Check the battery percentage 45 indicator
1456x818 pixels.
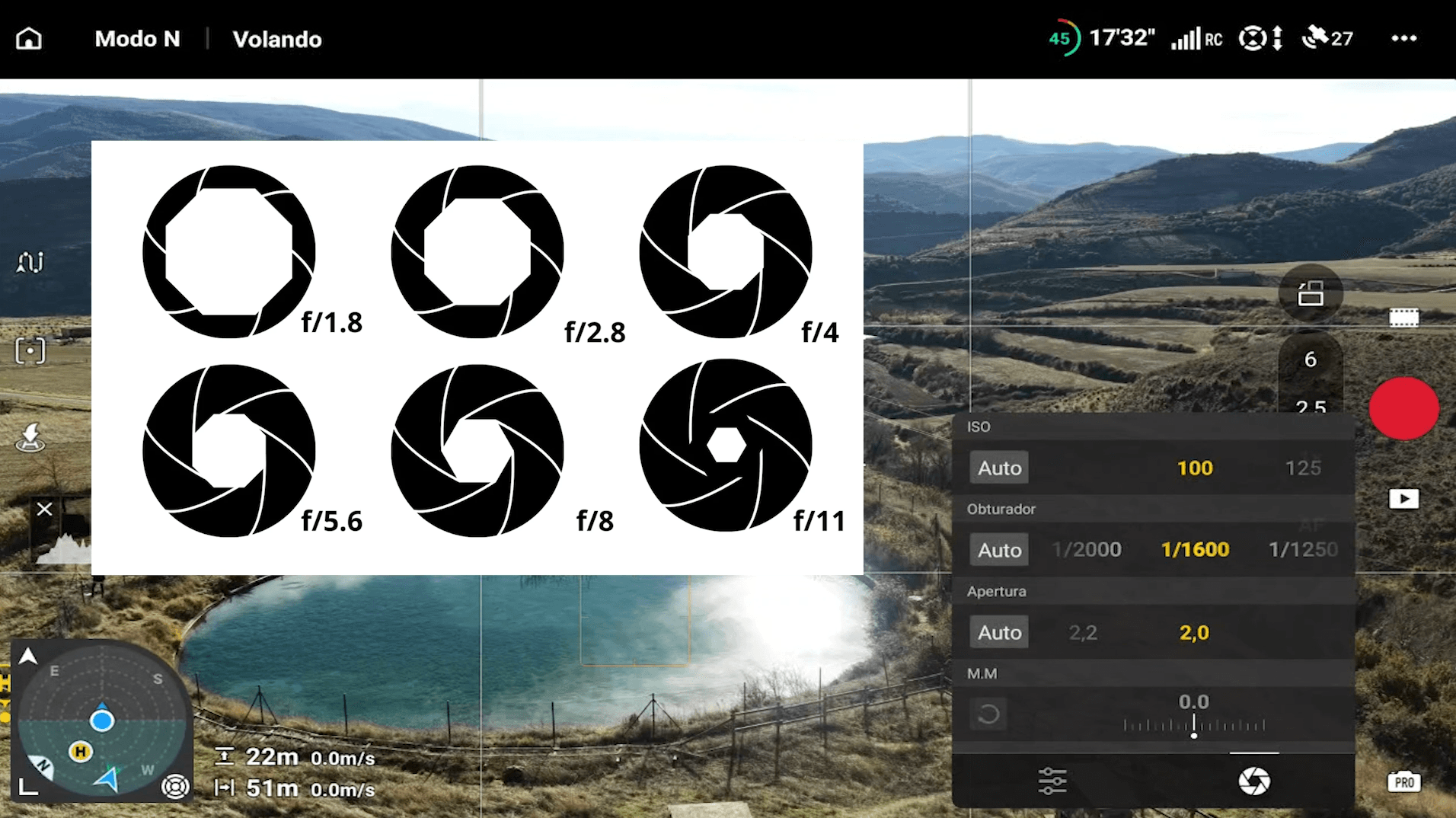coord(1063,38)
